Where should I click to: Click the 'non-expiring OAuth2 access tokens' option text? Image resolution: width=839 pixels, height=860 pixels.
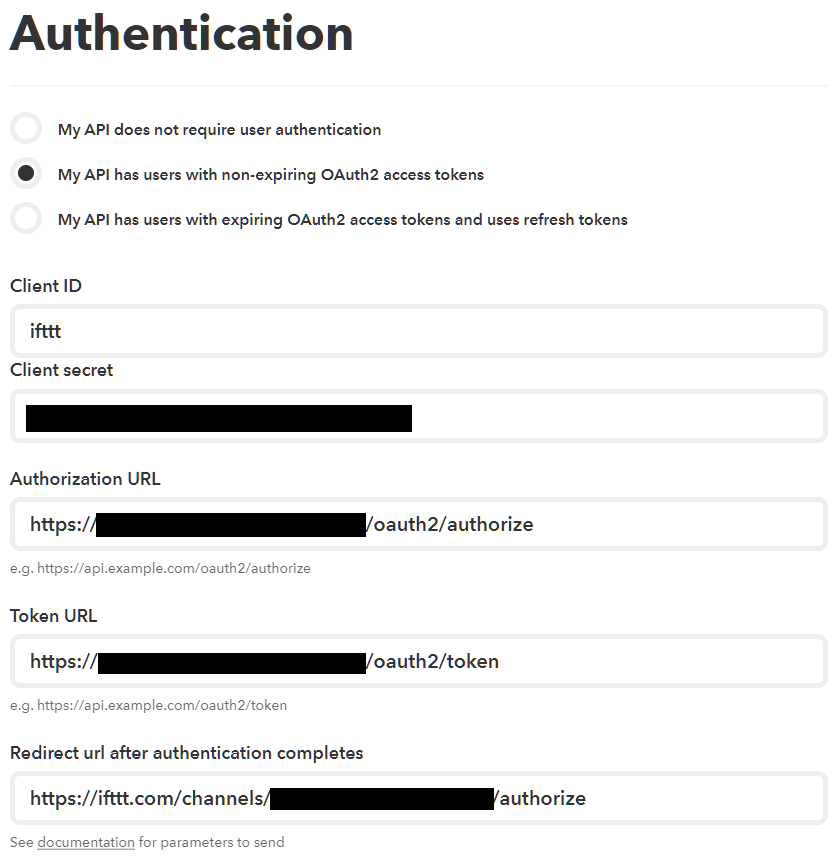pyautogui.click(x=271, y=175)
